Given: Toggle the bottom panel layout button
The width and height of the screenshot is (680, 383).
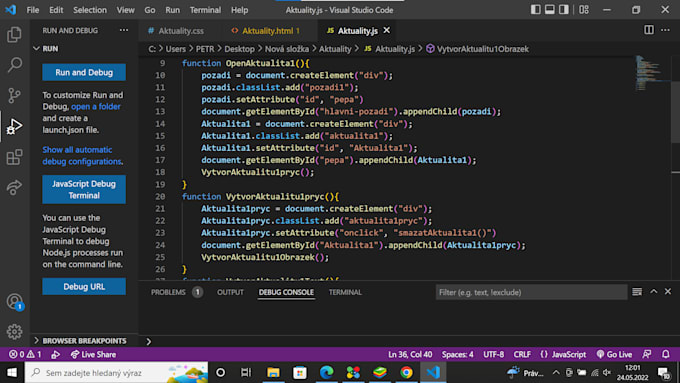Looking at the screenshot, I should 549,10.
